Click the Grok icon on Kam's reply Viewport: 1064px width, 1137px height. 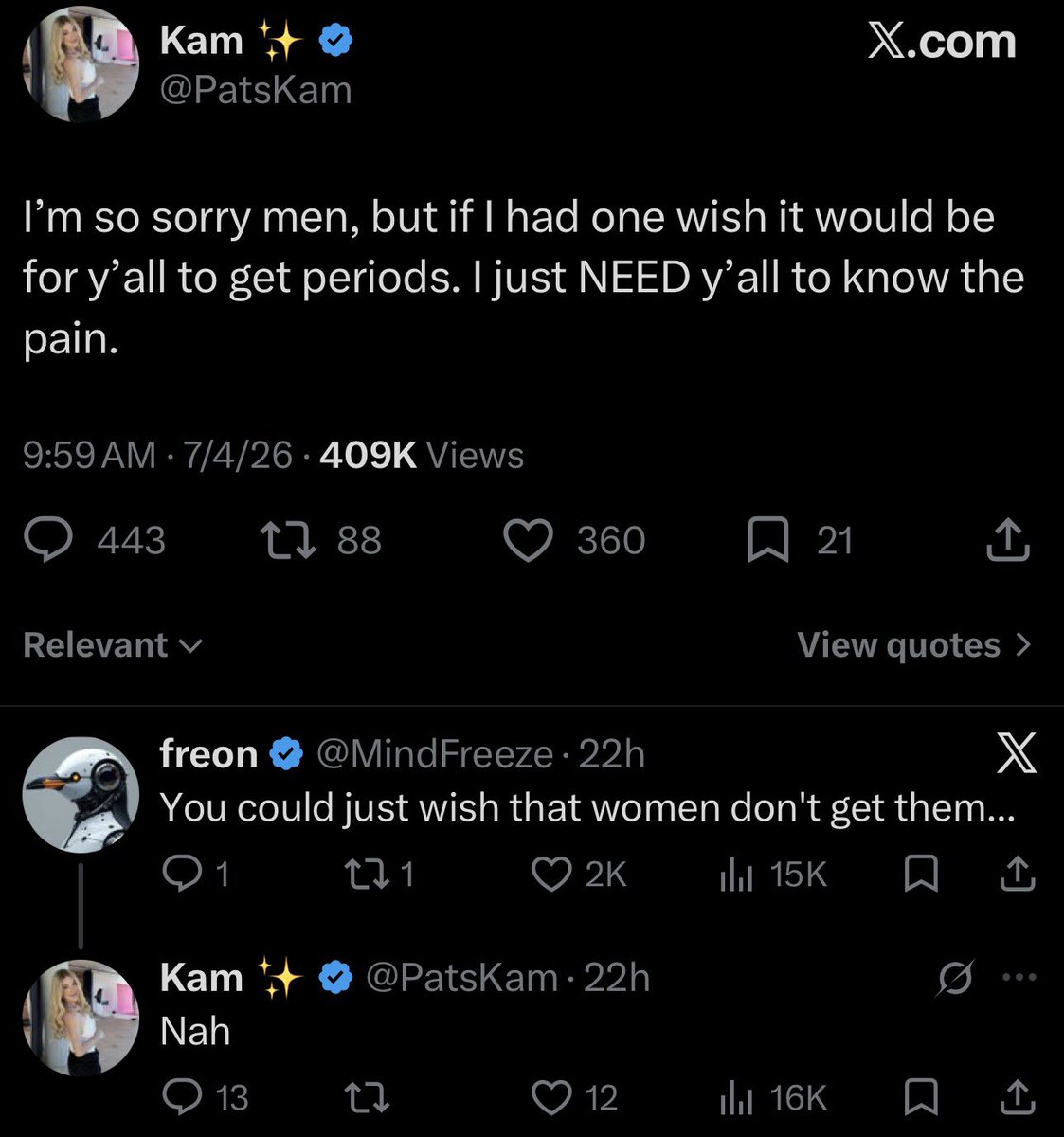[x=954, y=977]
